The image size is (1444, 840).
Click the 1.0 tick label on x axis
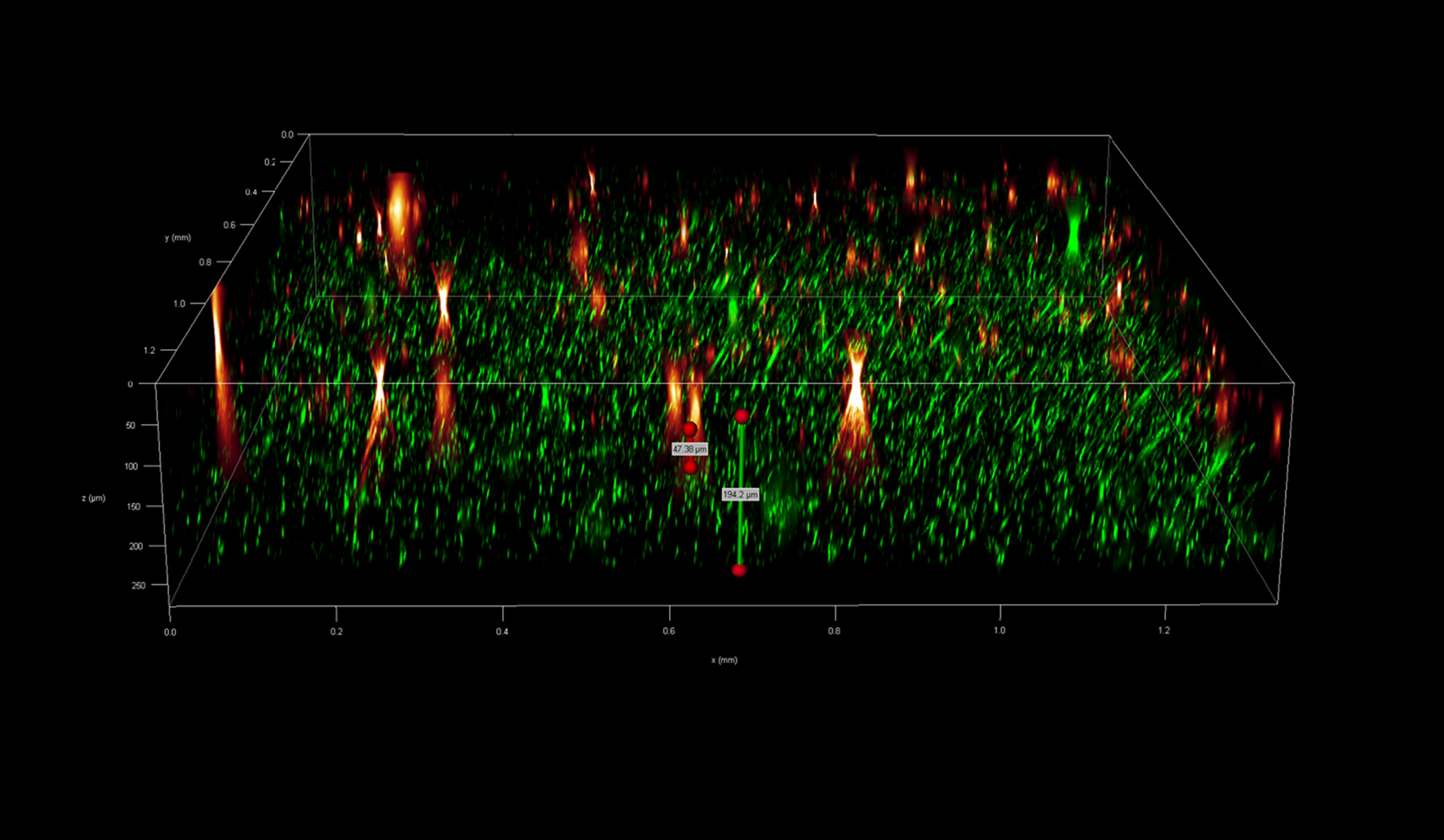pos(999,630)
